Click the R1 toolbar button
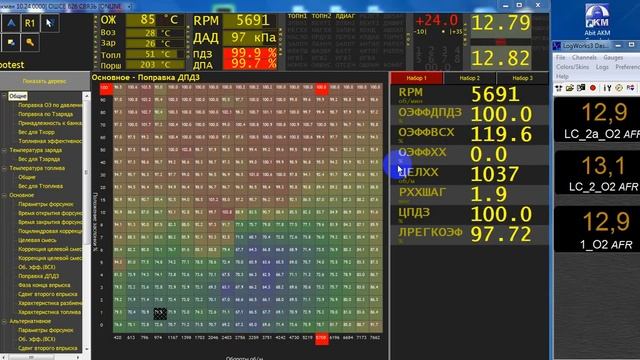Image resolution: width=640 pixels, height=360 pixels. coord(30,23)
